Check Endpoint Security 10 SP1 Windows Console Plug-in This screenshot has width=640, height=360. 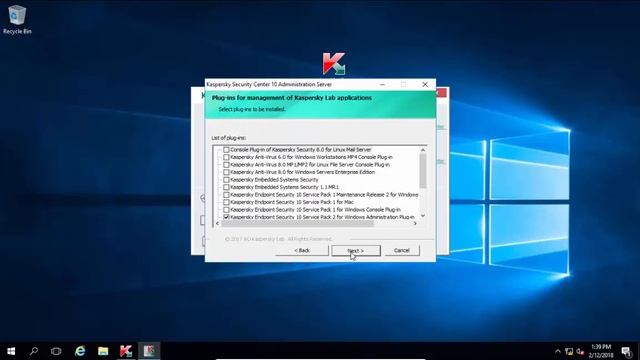[x=226, y=209]
